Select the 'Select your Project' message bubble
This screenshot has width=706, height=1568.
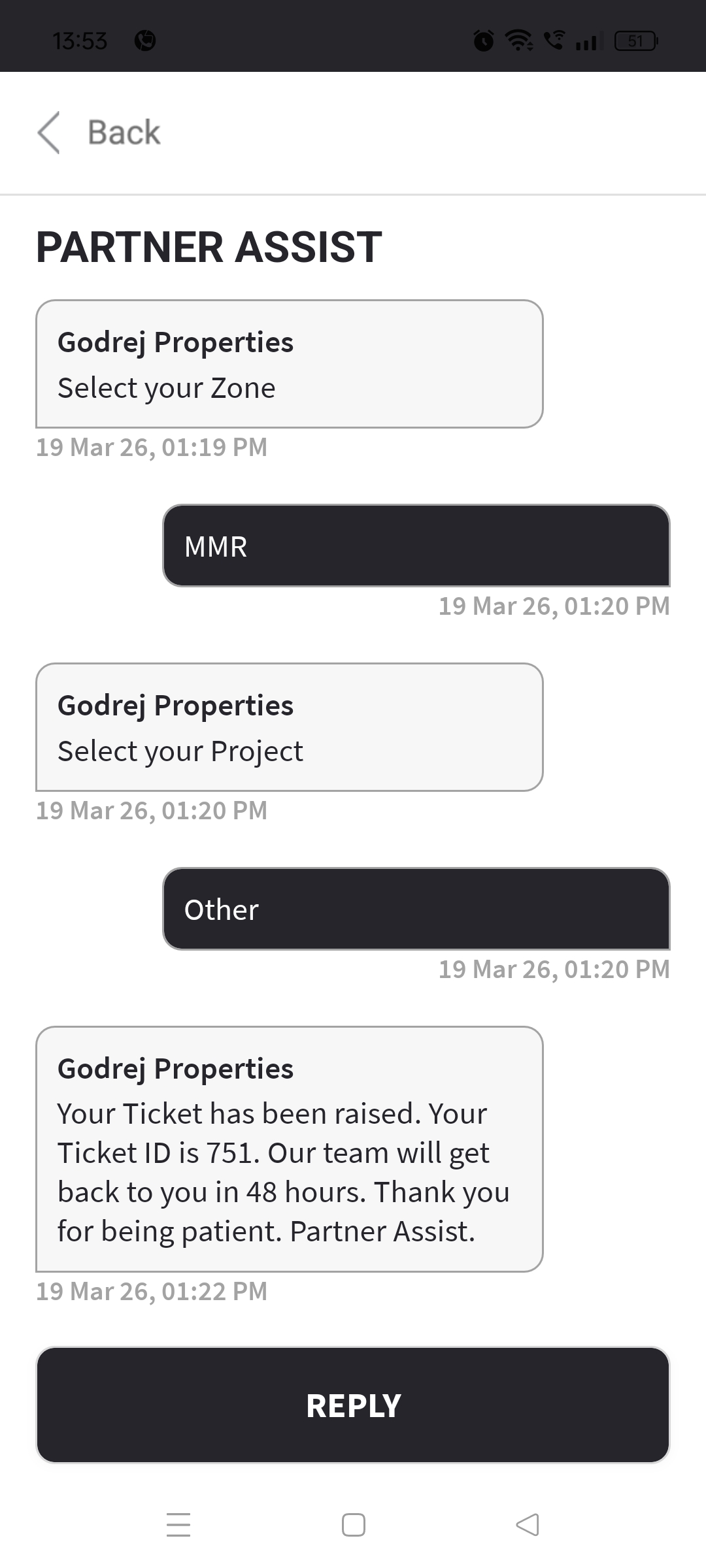(289, 727)
